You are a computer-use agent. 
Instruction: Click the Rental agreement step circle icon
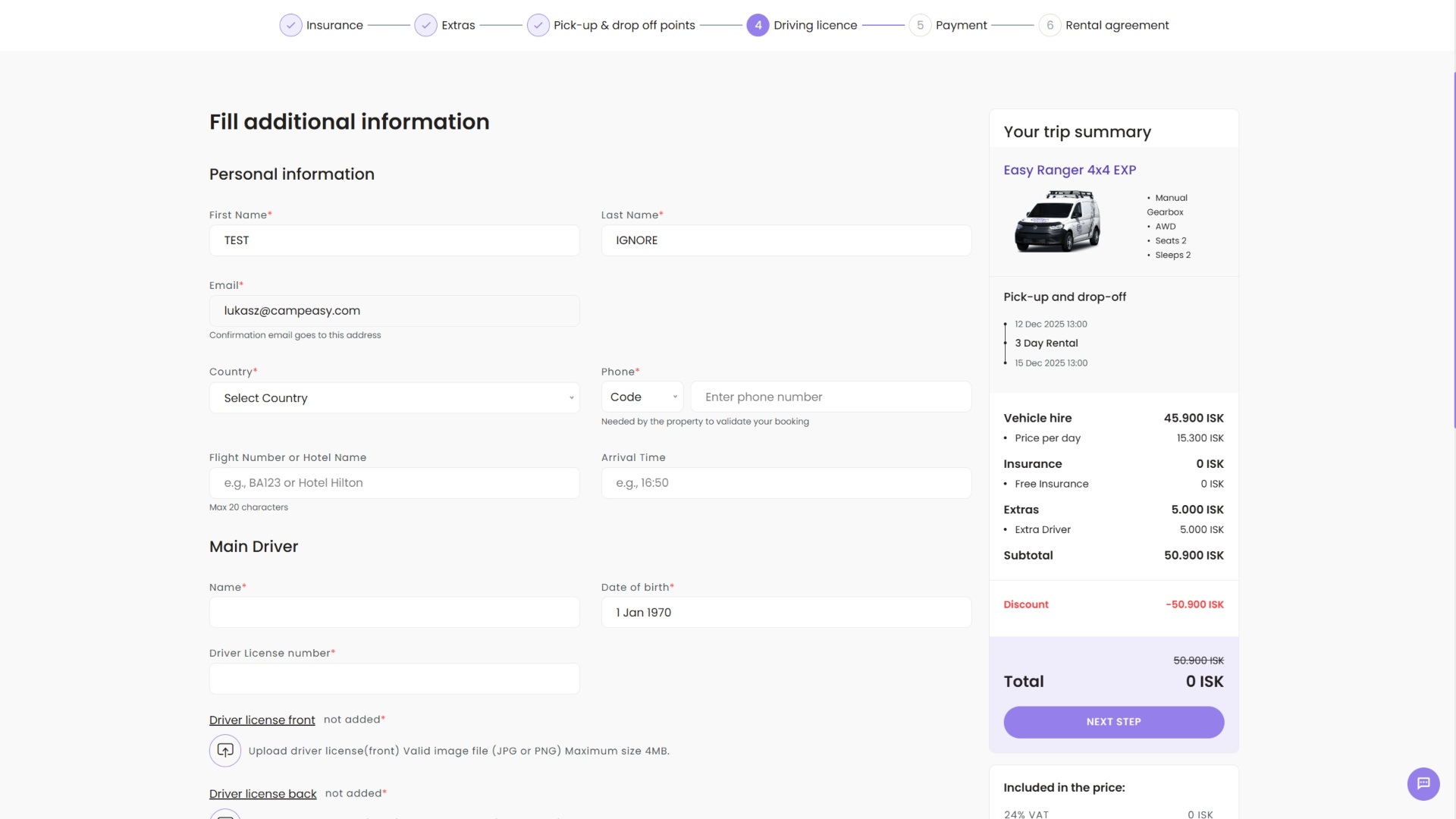tap(1050, 25)
